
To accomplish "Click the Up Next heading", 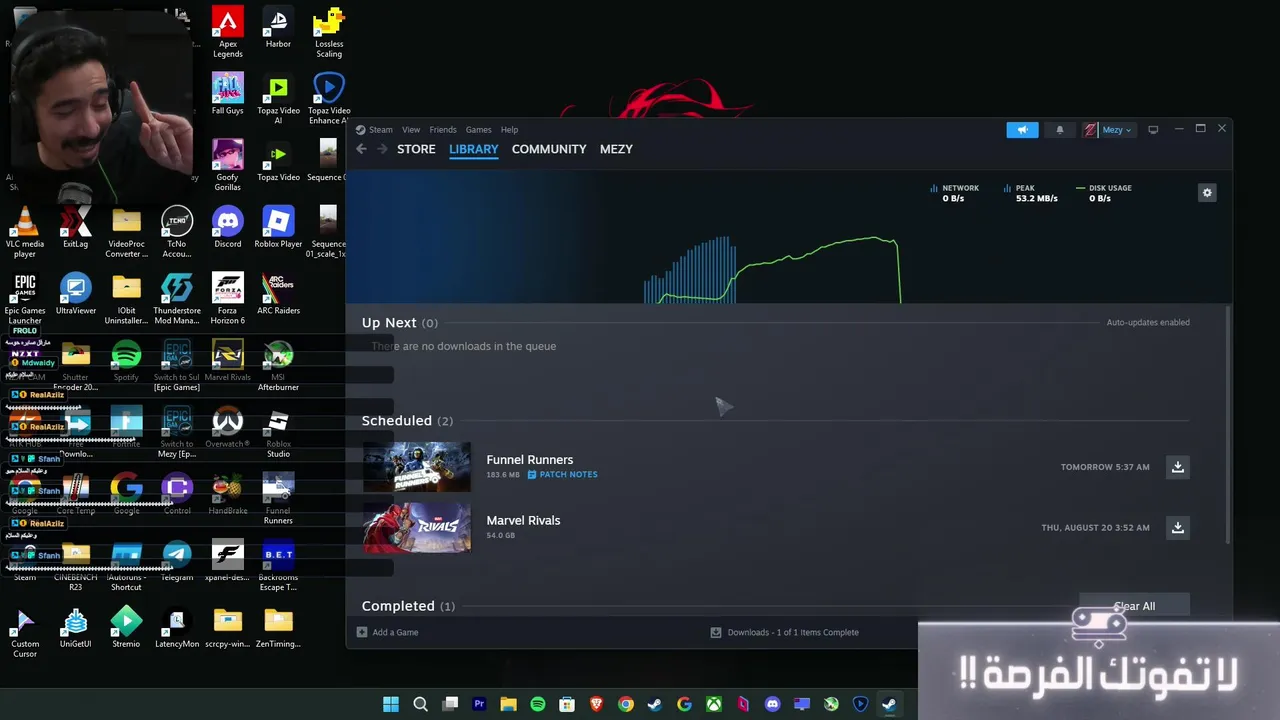I will (x=389, y=323).
